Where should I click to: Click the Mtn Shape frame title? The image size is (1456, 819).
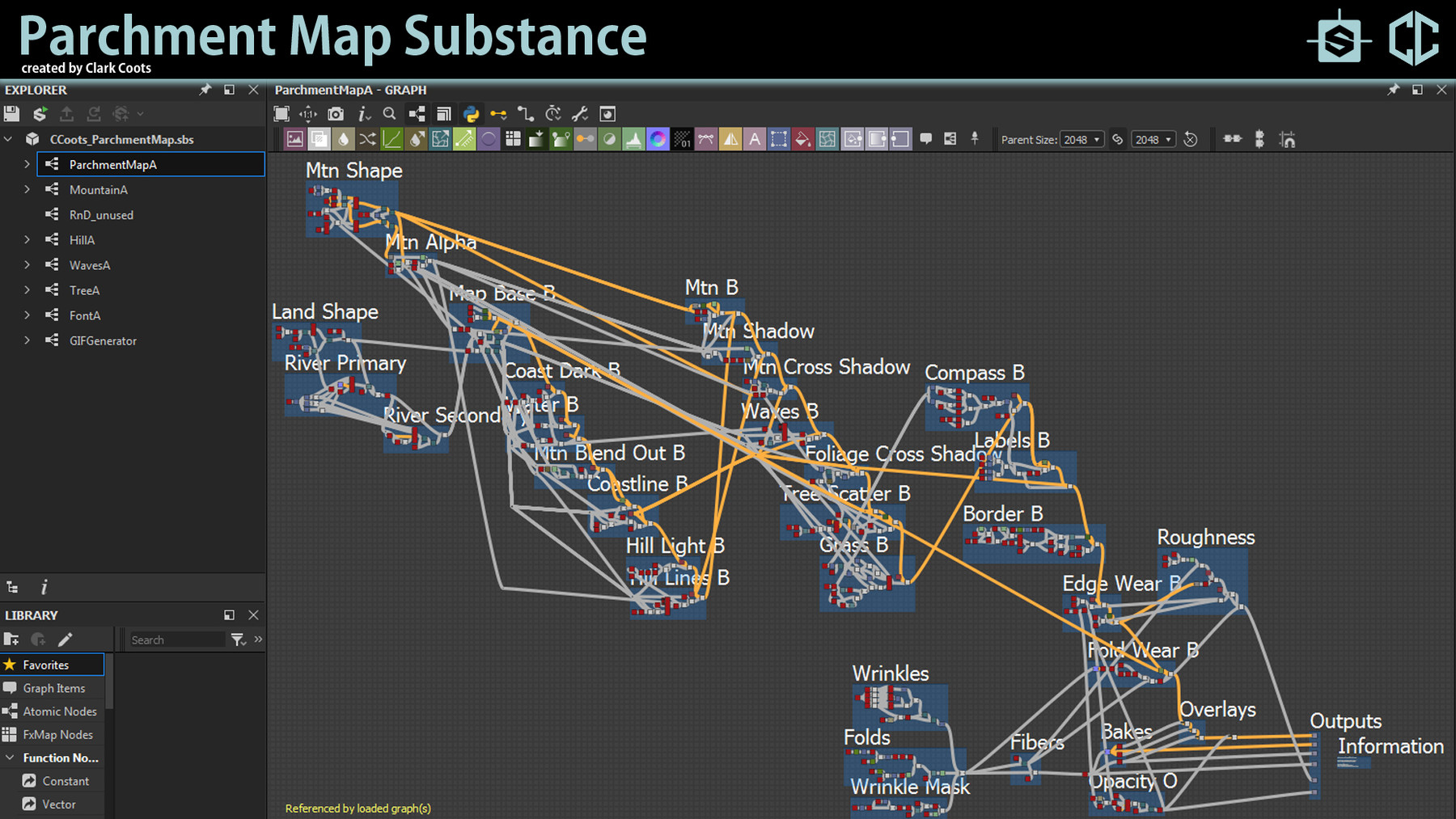354,171
